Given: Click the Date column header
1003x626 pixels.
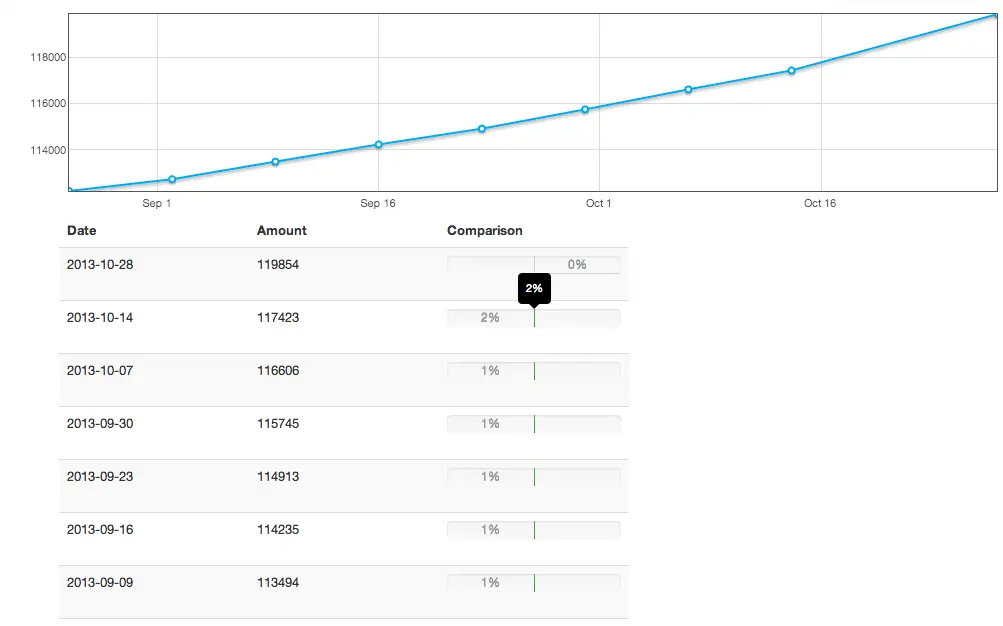Looking at the screenshot, I should click(x=82, y=231).
